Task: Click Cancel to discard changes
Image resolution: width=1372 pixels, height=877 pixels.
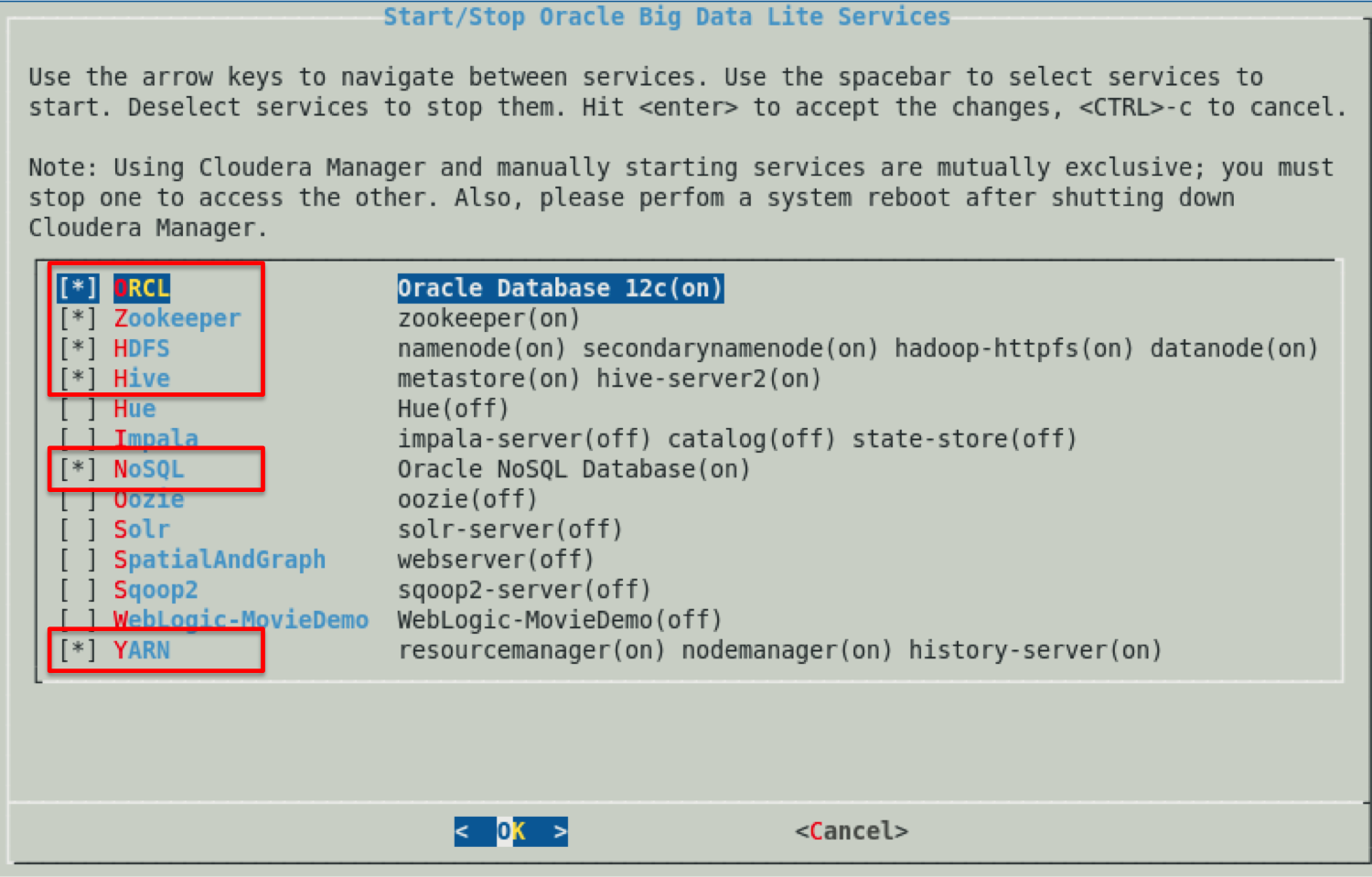Action: 850,830
